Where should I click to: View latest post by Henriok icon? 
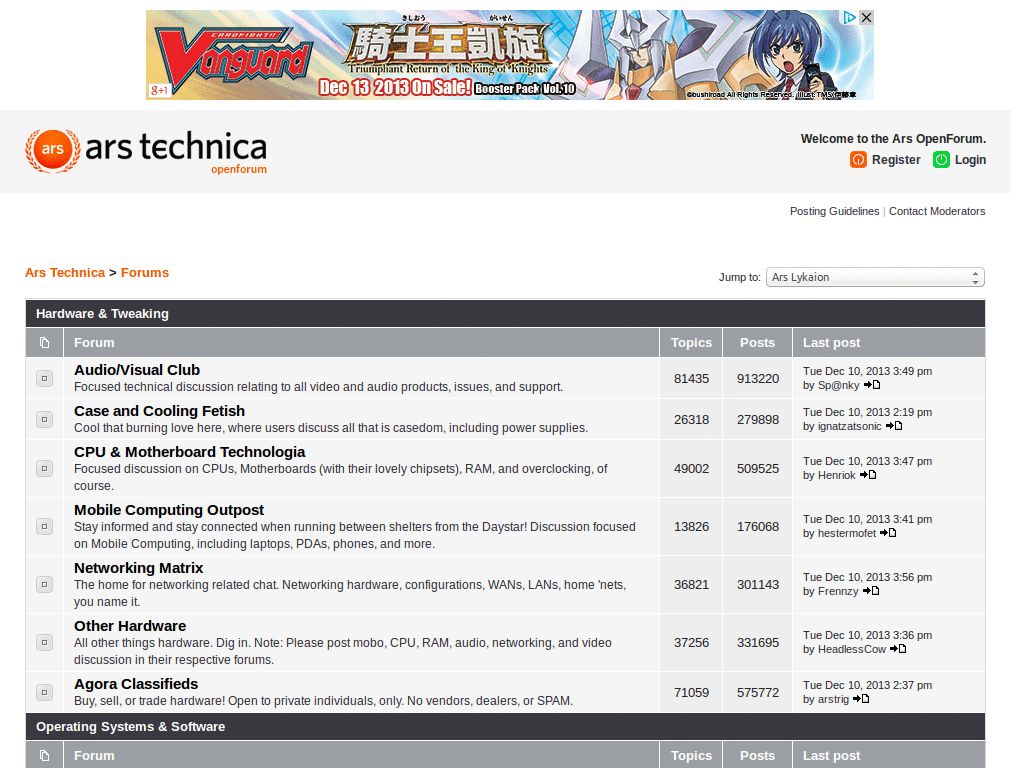[868, 475]
